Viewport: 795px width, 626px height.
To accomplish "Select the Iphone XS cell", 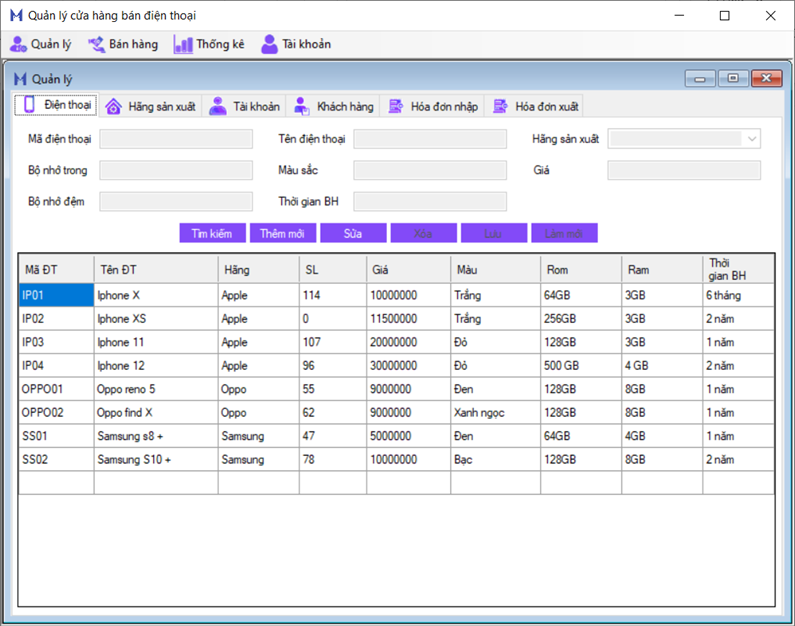I will click(156, 319).
